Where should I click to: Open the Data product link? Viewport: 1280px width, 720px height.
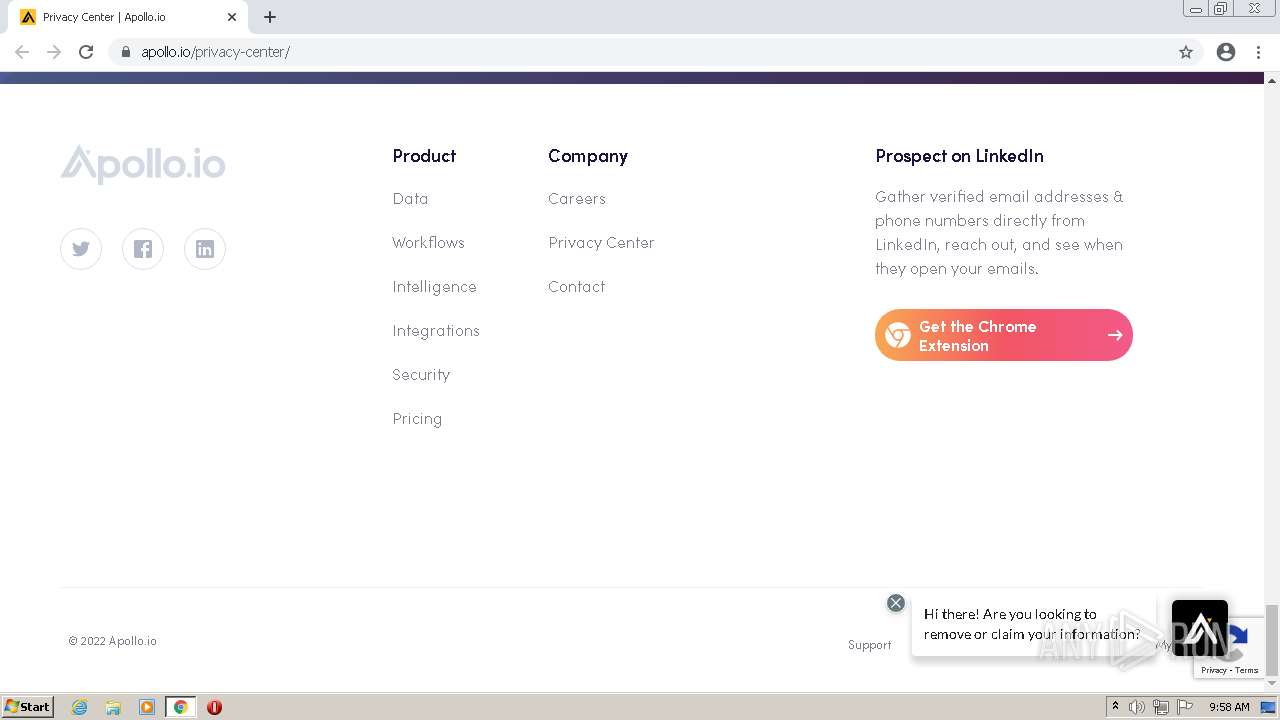[410, 199]
